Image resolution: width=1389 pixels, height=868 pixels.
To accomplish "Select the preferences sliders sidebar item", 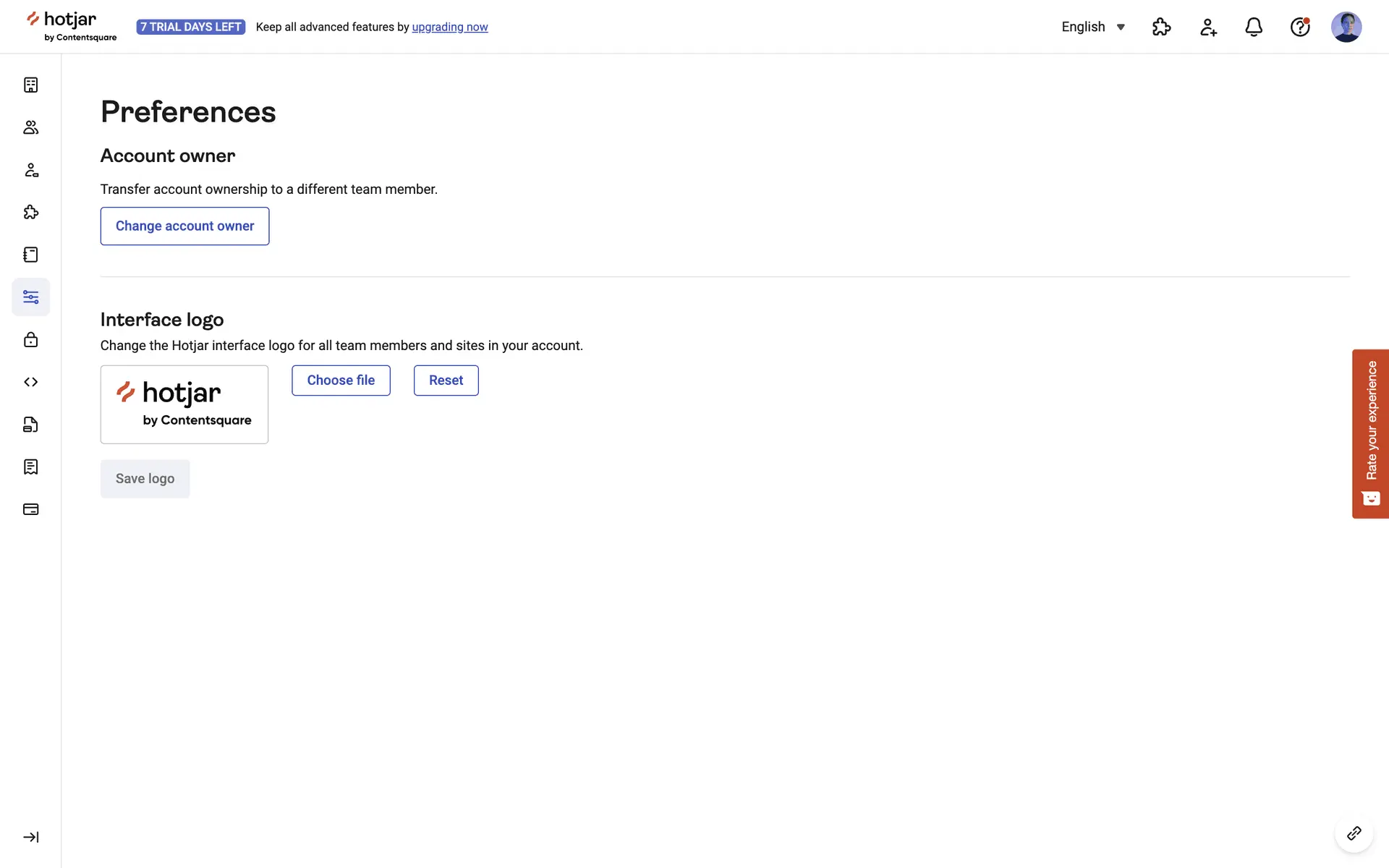I will click(x=30, y=297).
